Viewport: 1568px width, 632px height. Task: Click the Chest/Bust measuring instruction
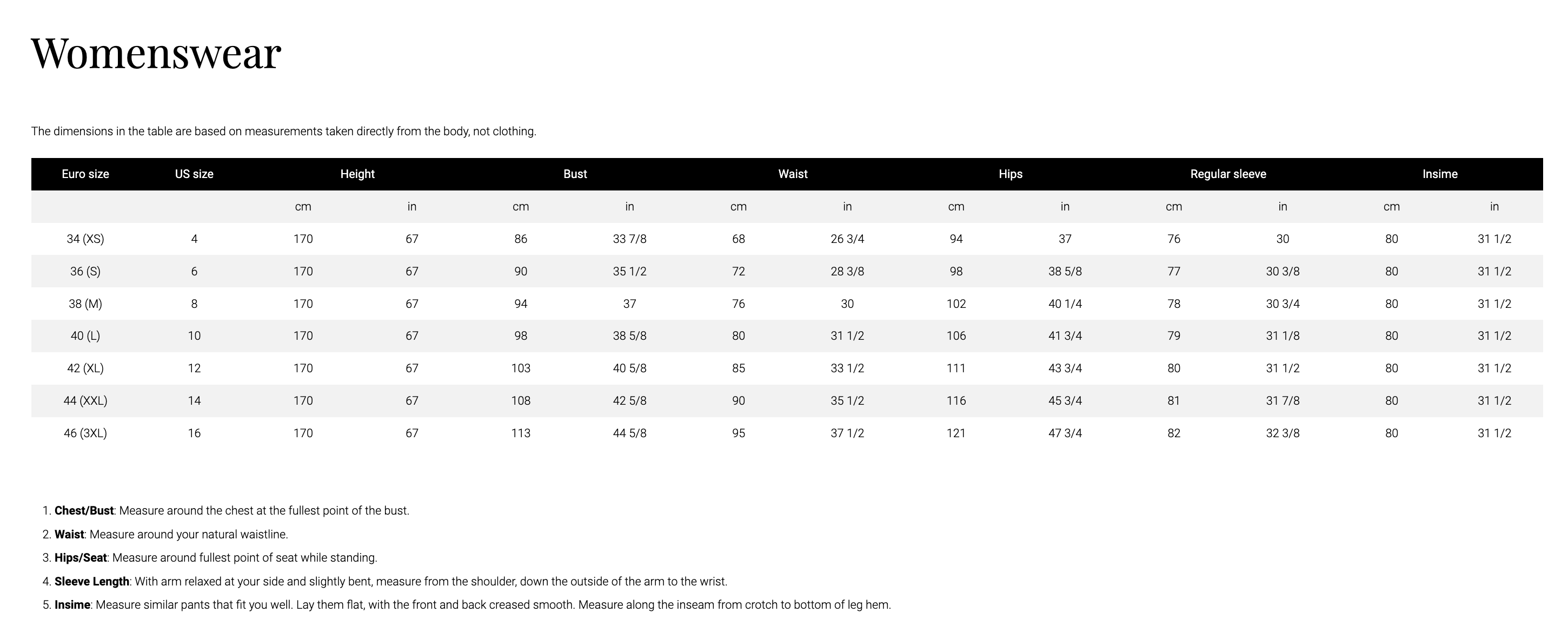pyautogui.click(x=231, y=511)
